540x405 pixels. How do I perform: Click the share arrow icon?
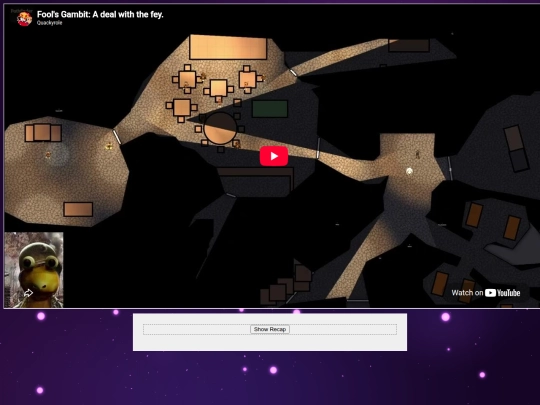pyautogui.click(x=28, y=293)
